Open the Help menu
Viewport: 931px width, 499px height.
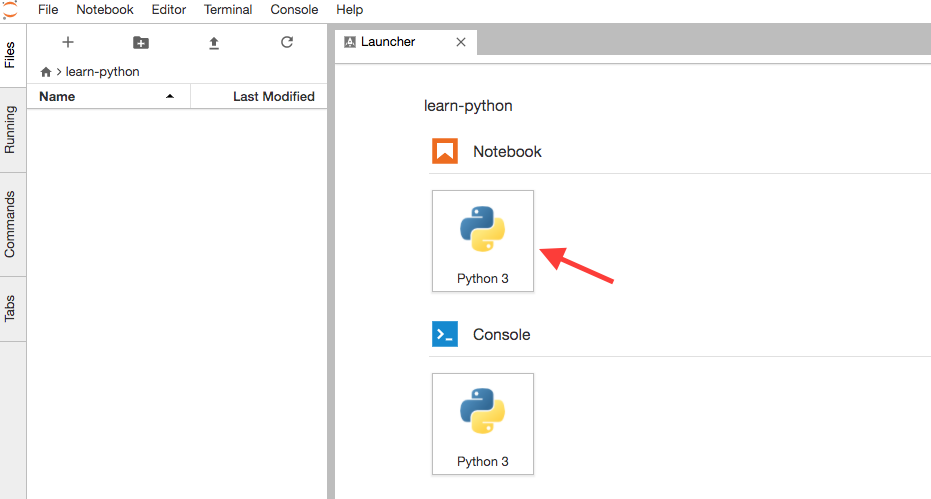[349, 10]
